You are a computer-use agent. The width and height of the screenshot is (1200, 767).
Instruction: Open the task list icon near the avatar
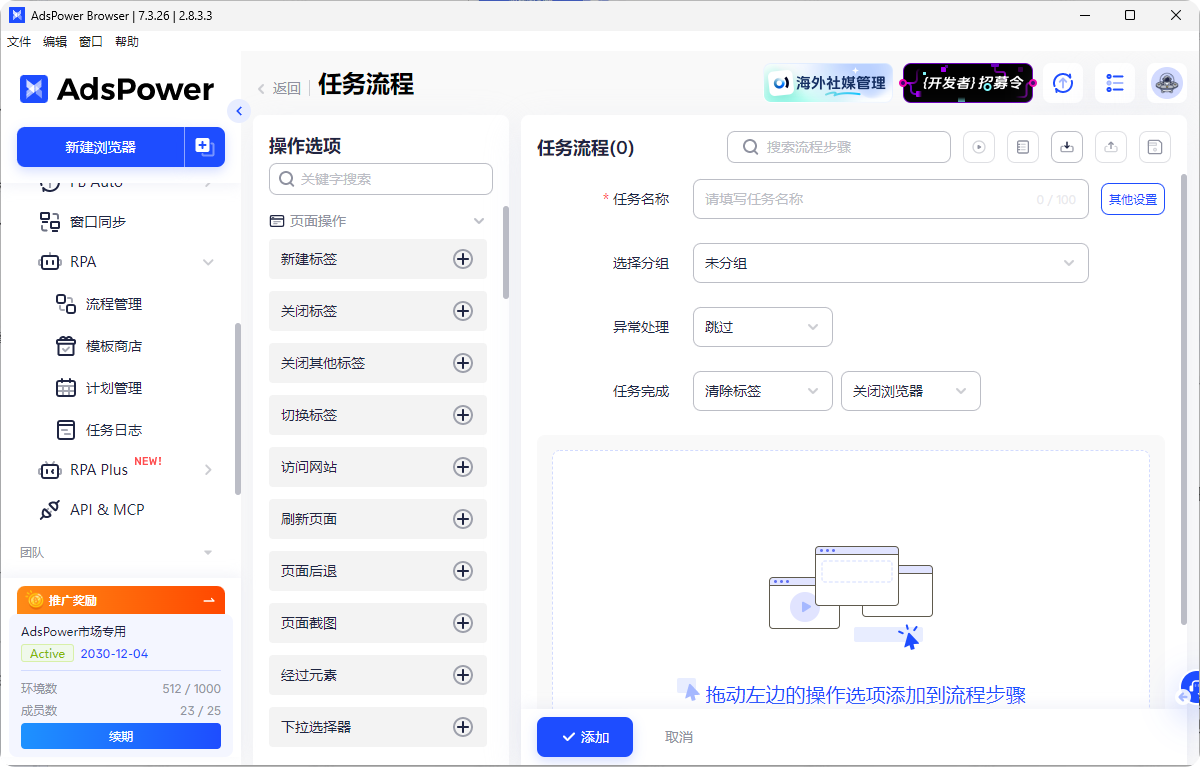pos(1114,83)
